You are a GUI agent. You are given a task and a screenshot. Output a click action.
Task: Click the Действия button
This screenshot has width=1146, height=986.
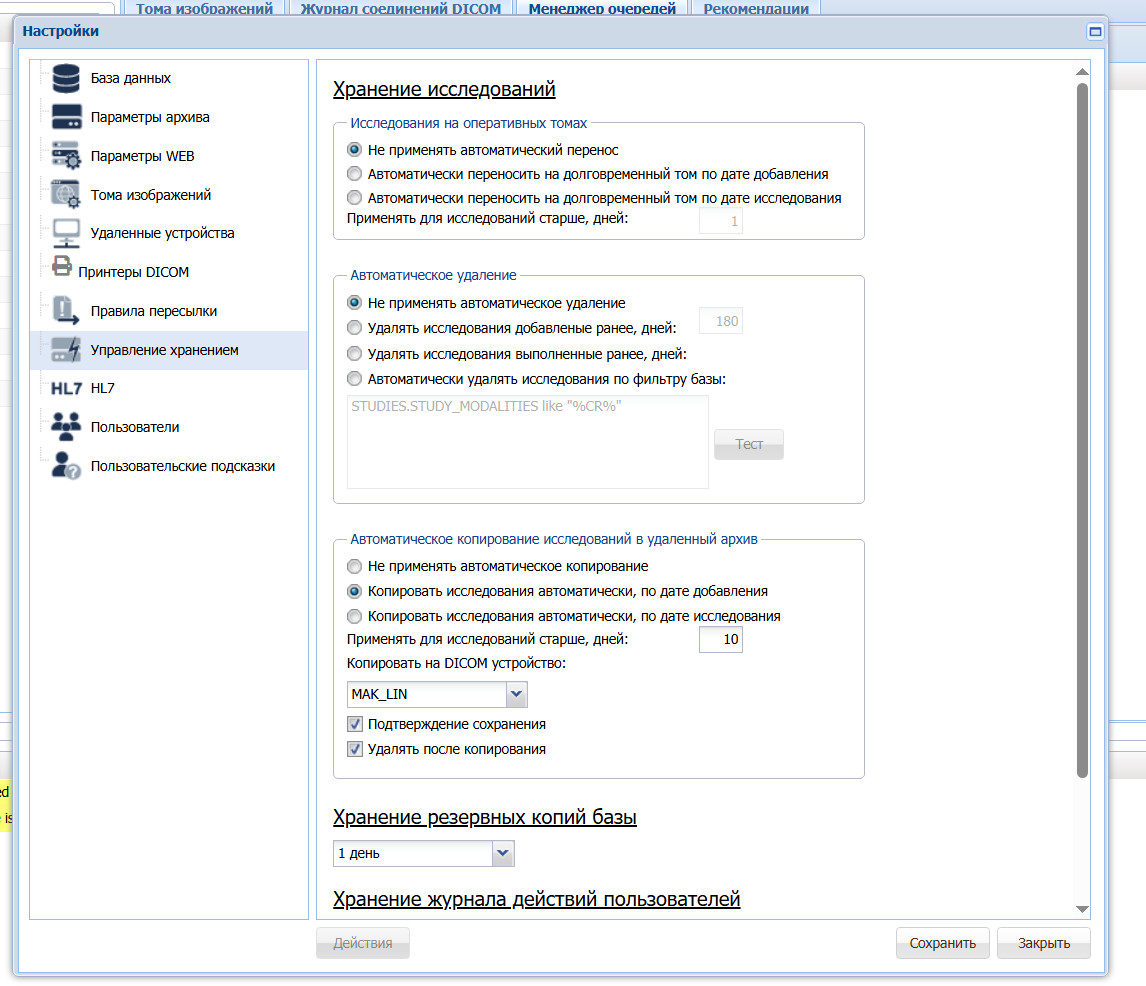pos(363,943)
